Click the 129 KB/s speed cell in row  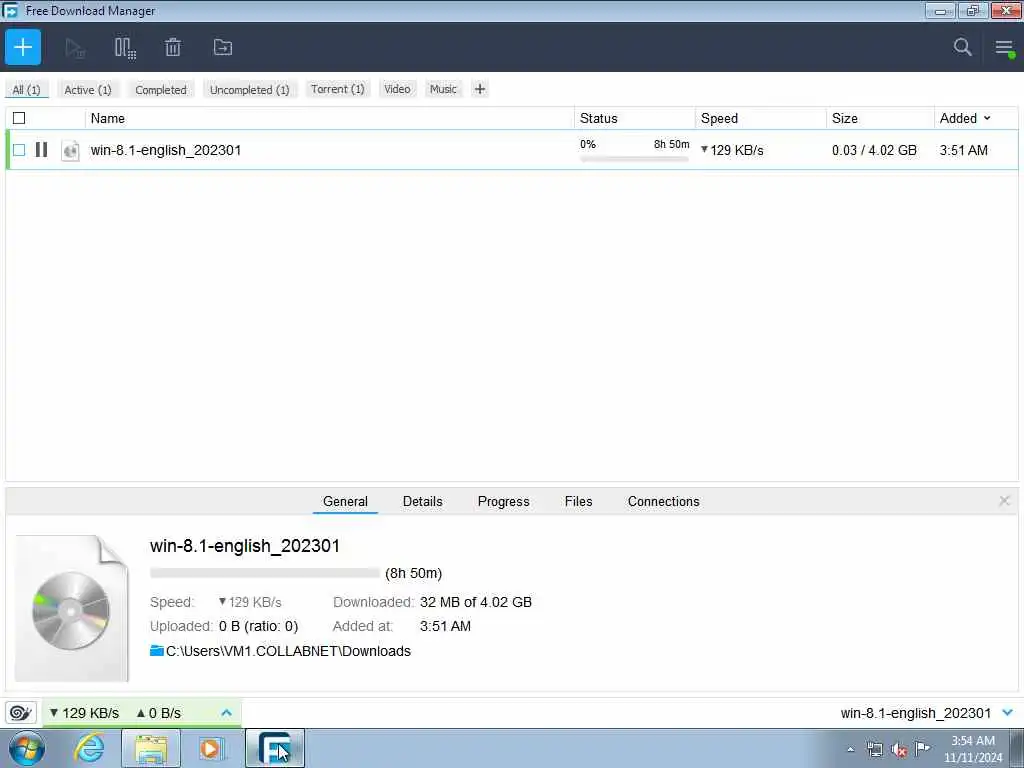coord(732,150)
